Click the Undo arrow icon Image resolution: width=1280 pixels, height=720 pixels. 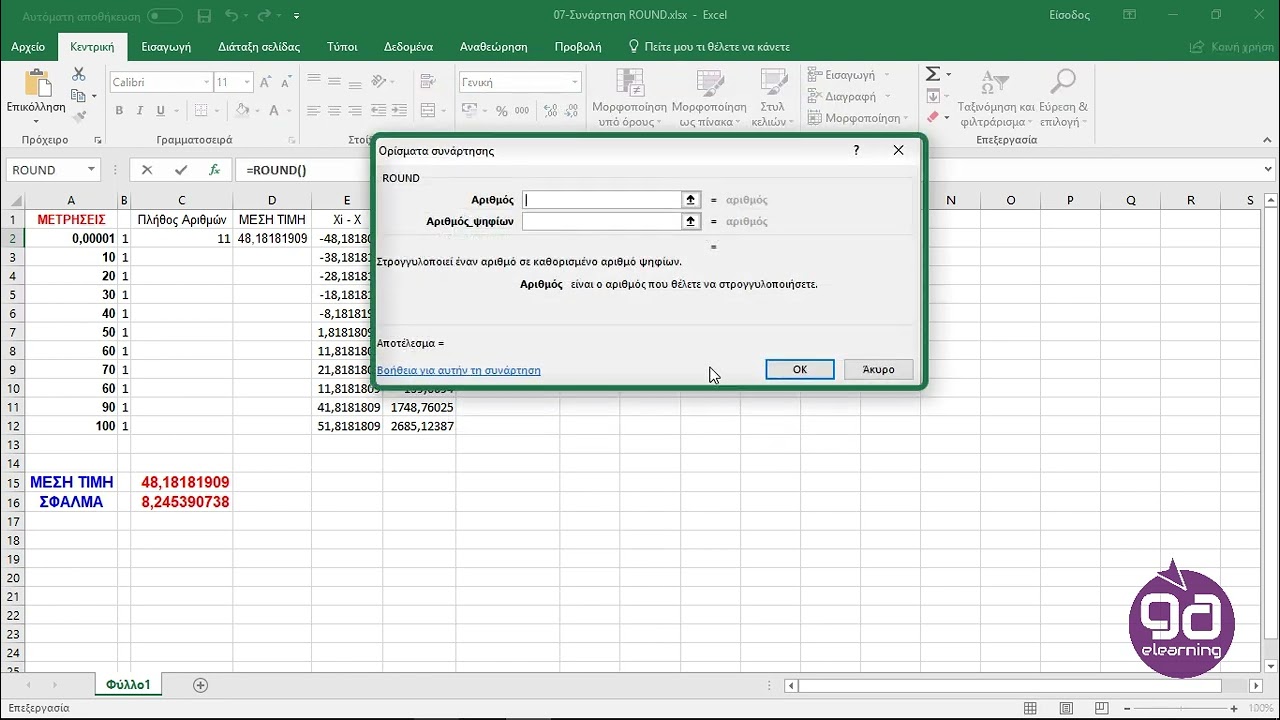(231, 16)
